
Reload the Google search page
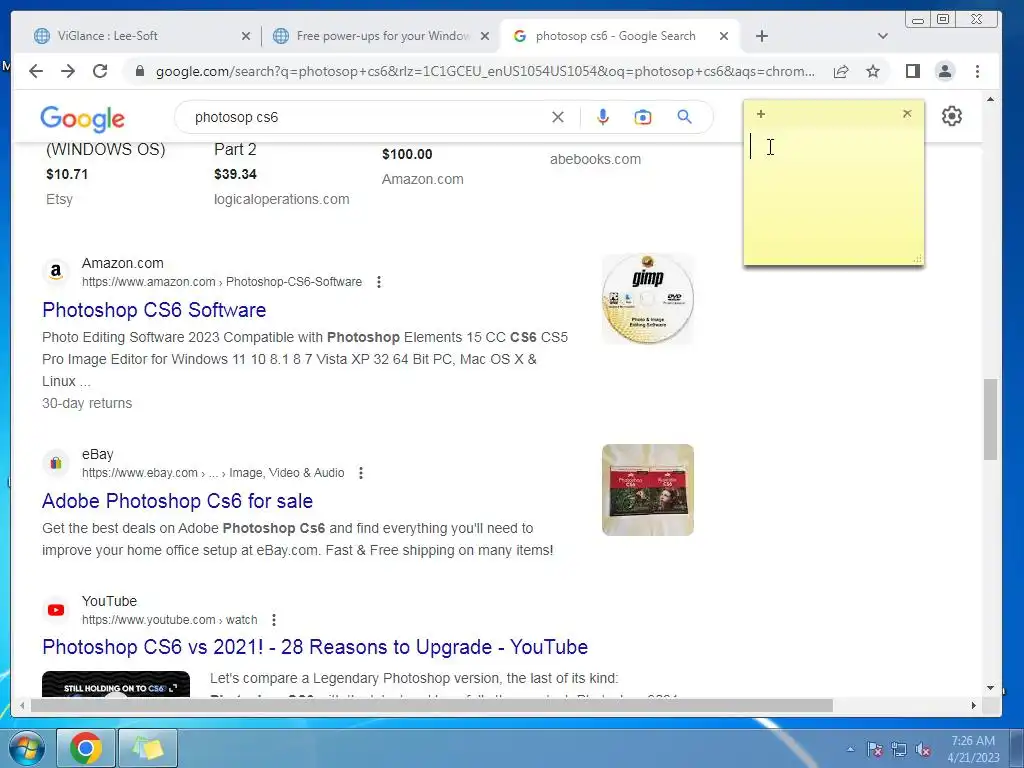pyautogui.click(x=100, y=71)
